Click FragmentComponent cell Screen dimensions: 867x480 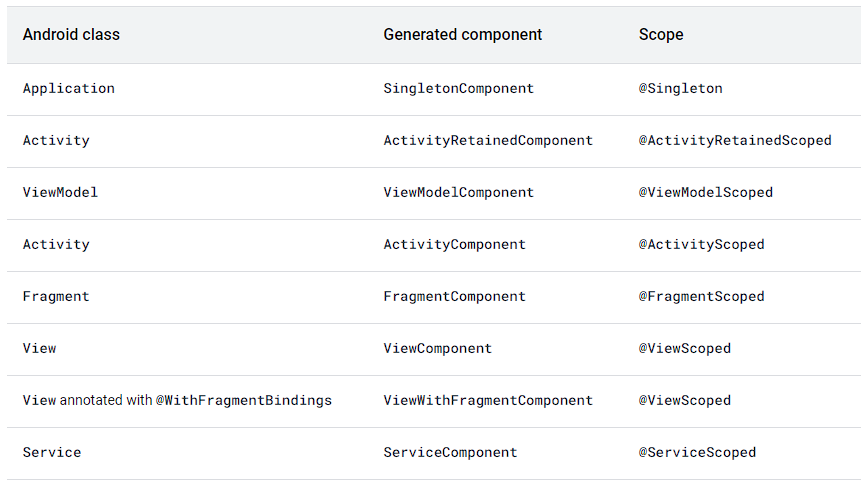tap(454, 296)
